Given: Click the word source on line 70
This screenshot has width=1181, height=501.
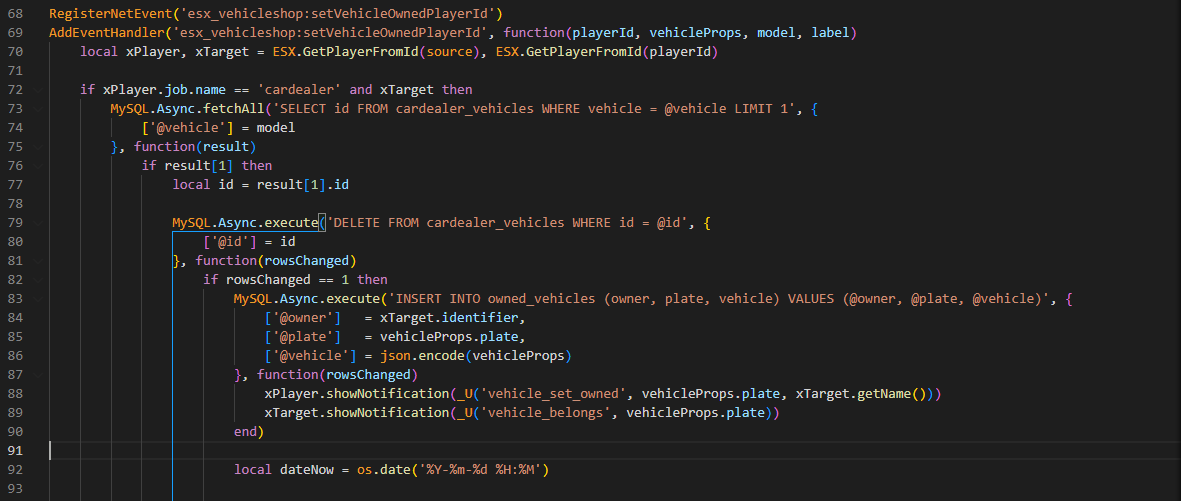Looking at the screenshot, I should tap(450, 52).
